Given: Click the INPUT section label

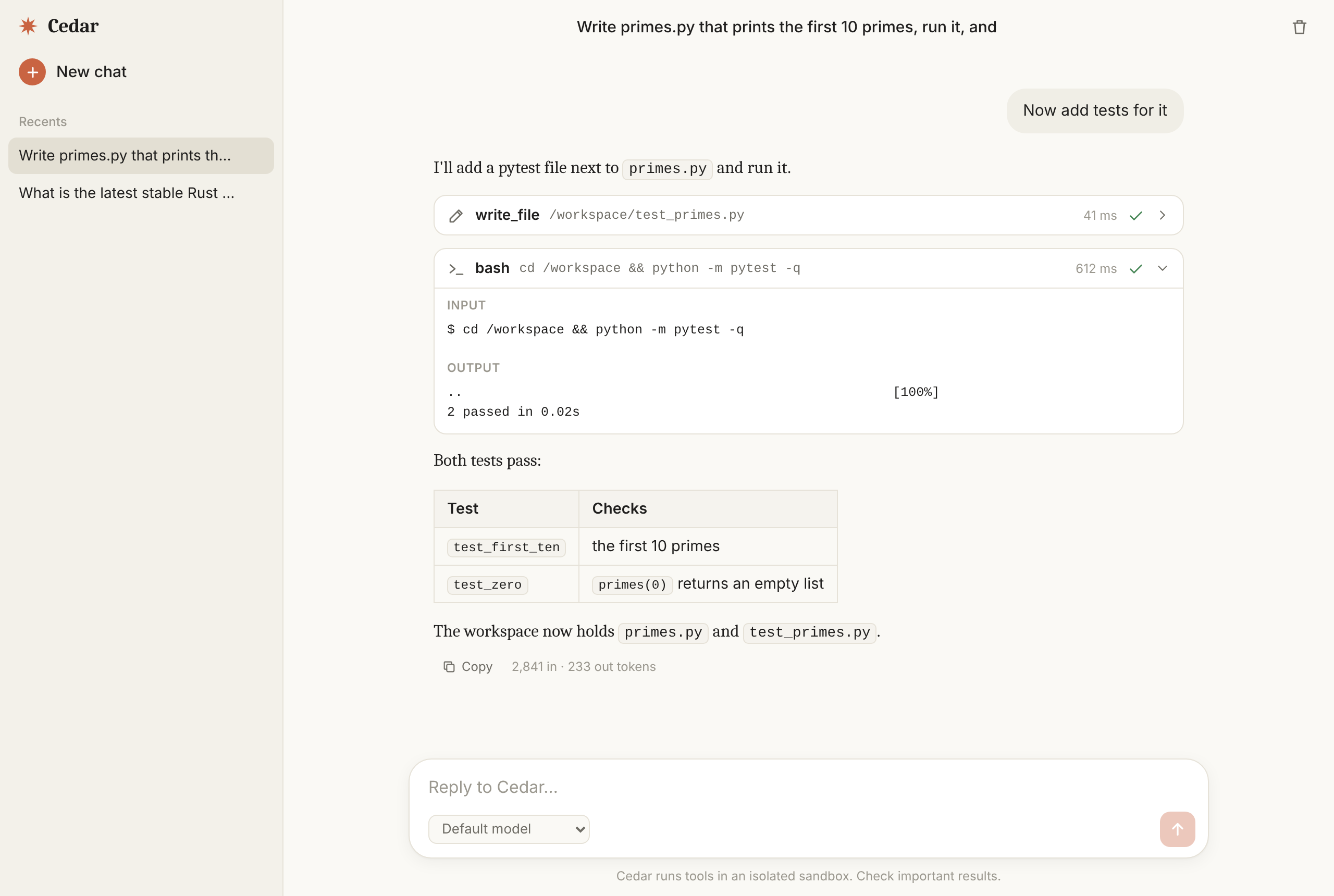Looking at the screenshot, I should [x=466, y=305].
